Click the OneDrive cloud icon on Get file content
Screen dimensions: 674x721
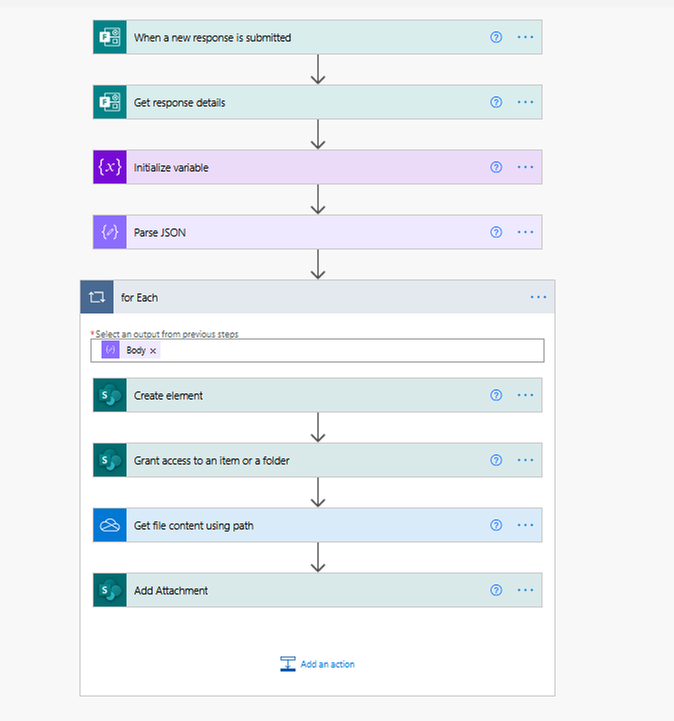click(x=110, y=525)
